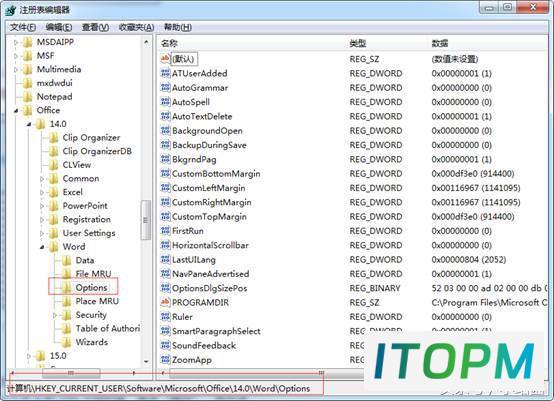Open the 收藏夹(A) menu
The width and height of the screenshot is (554, 401).
click(x=136, y=27)
